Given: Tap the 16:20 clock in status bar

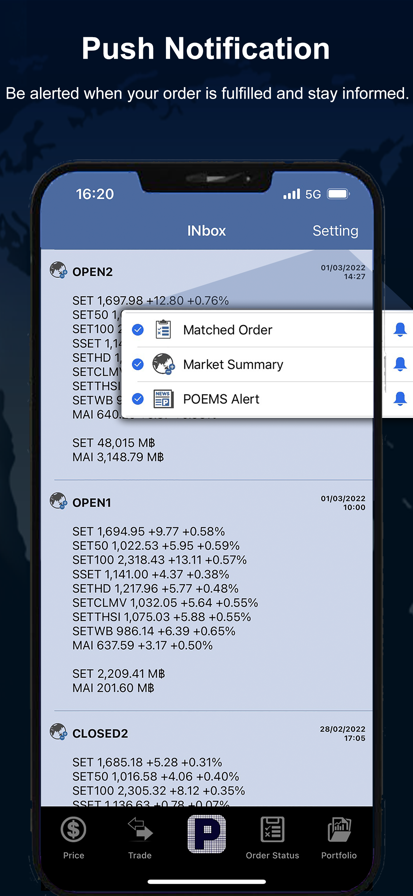Looking at the screenshot, I should 95,194.
